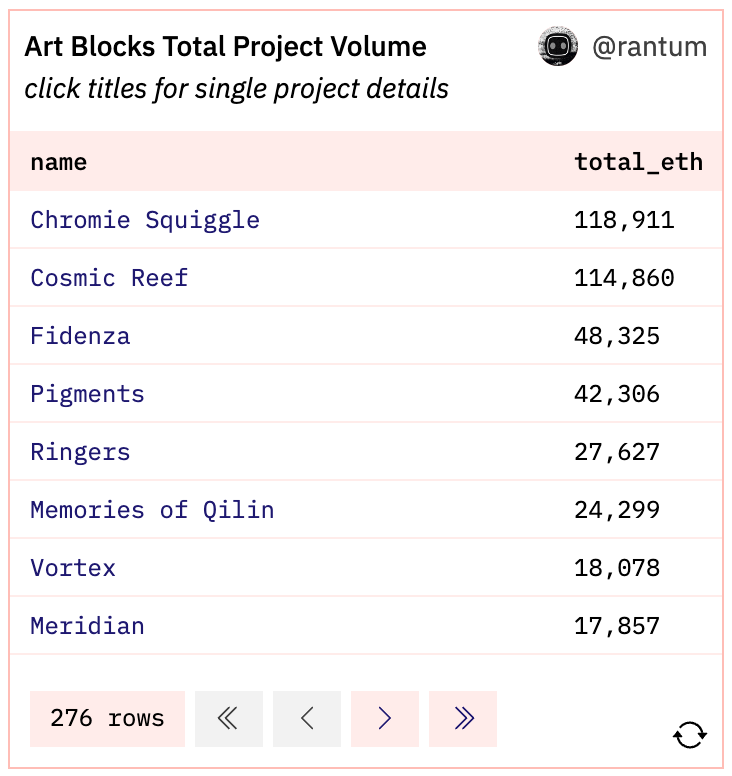732x776 pixels.
Task: Open Art Blocks Total Project Volume title
Action: click(225, 47)
